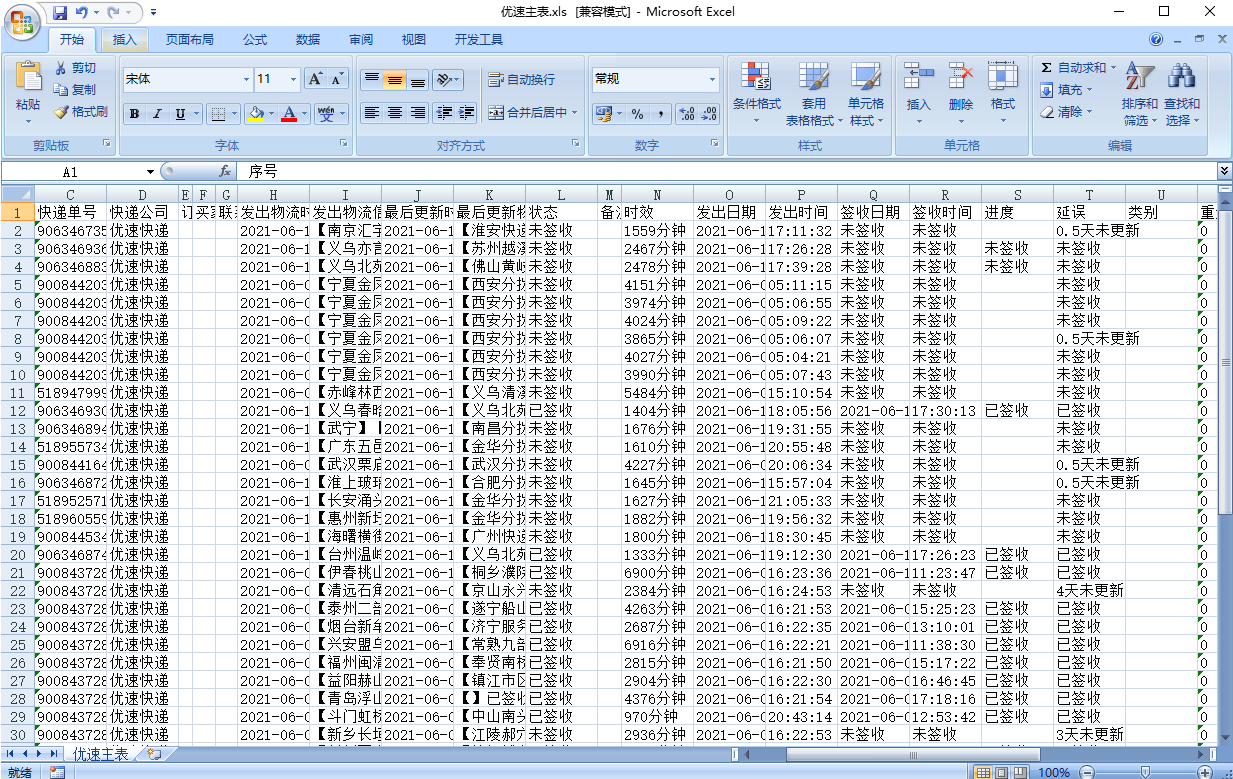Apply red font color

[290, 114]
